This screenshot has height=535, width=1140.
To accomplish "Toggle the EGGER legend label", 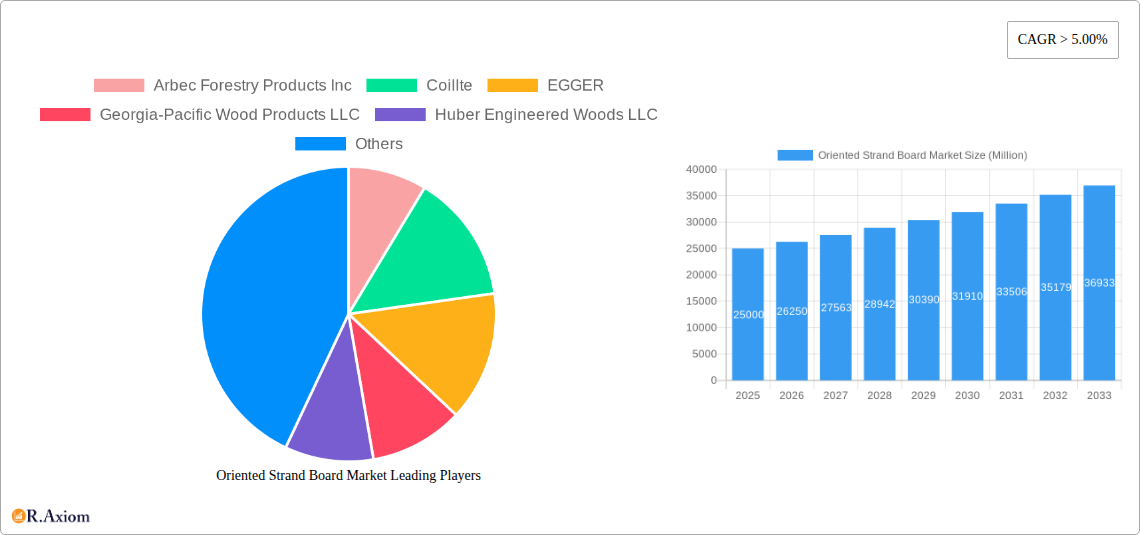I will 575,86.
